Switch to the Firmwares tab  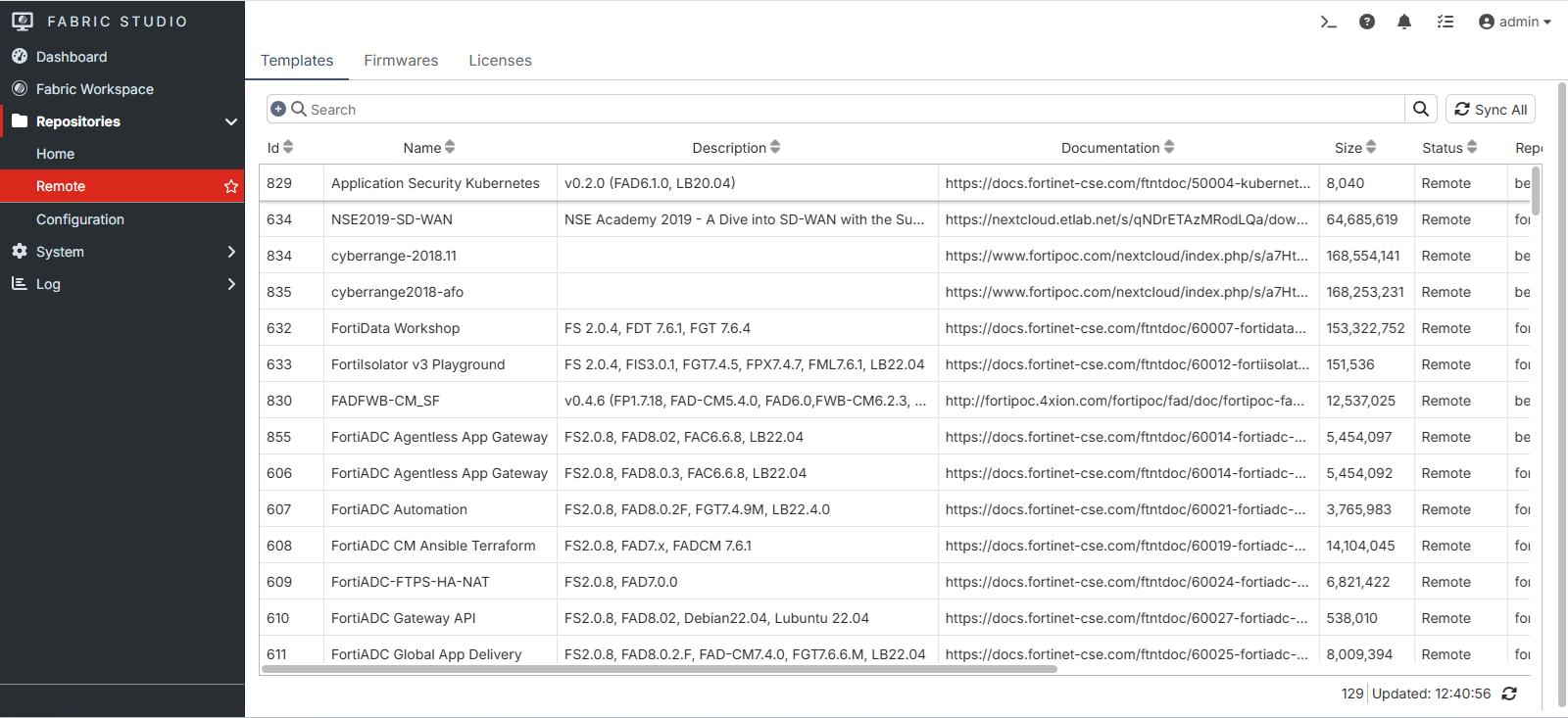click(x=401, y=61)
